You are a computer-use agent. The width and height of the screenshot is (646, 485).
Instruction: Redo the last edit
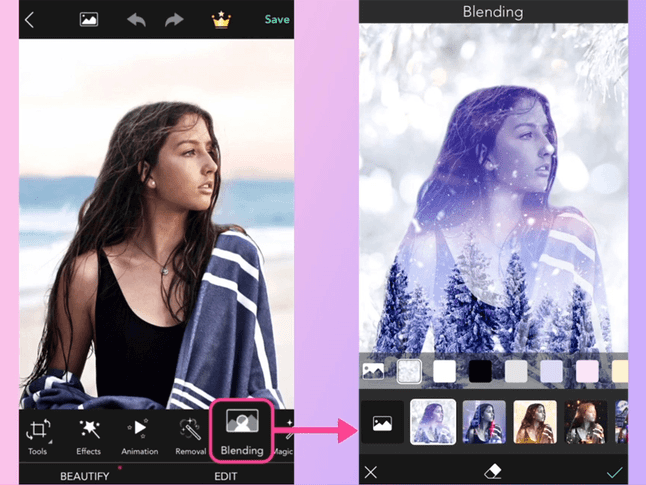(x=176, y=19)
